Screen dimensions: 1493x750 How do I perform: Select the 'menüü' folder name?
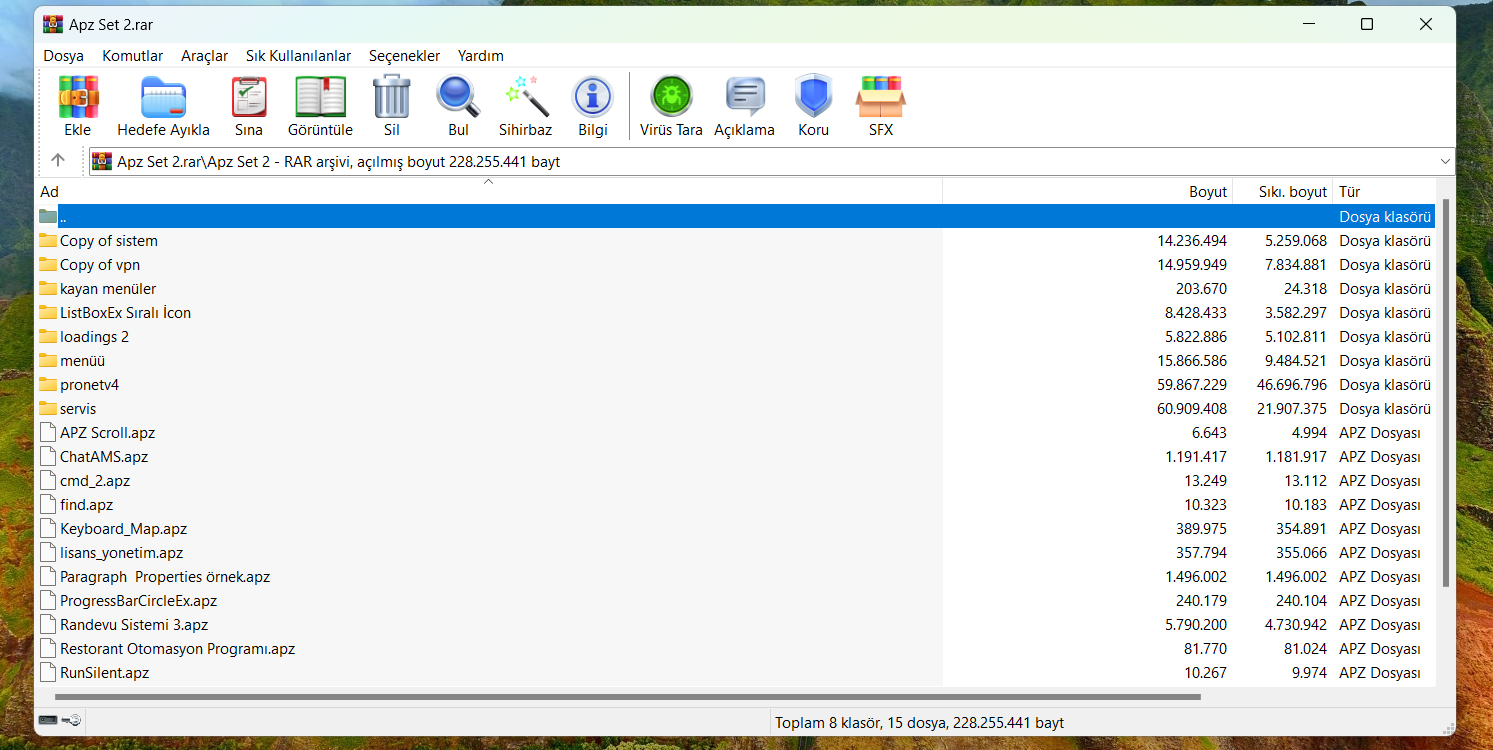[x=82, y=361]
